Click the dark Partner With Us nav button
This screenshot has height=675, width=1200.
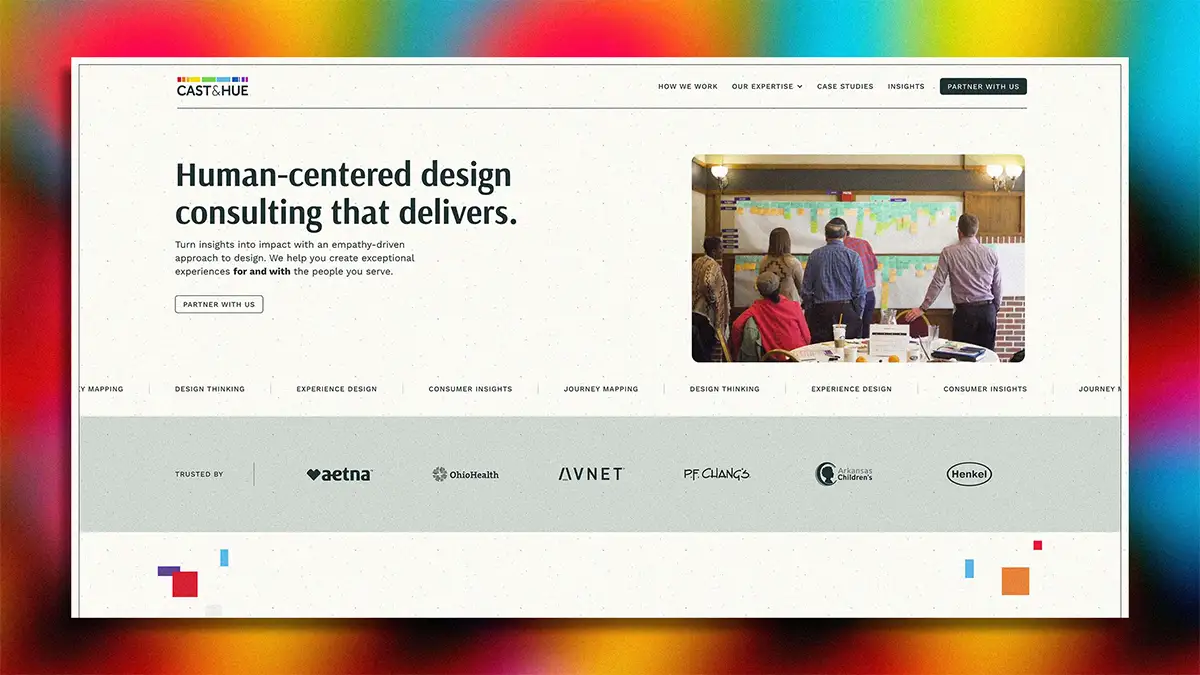pyautogui.click(x=983, y=87)
